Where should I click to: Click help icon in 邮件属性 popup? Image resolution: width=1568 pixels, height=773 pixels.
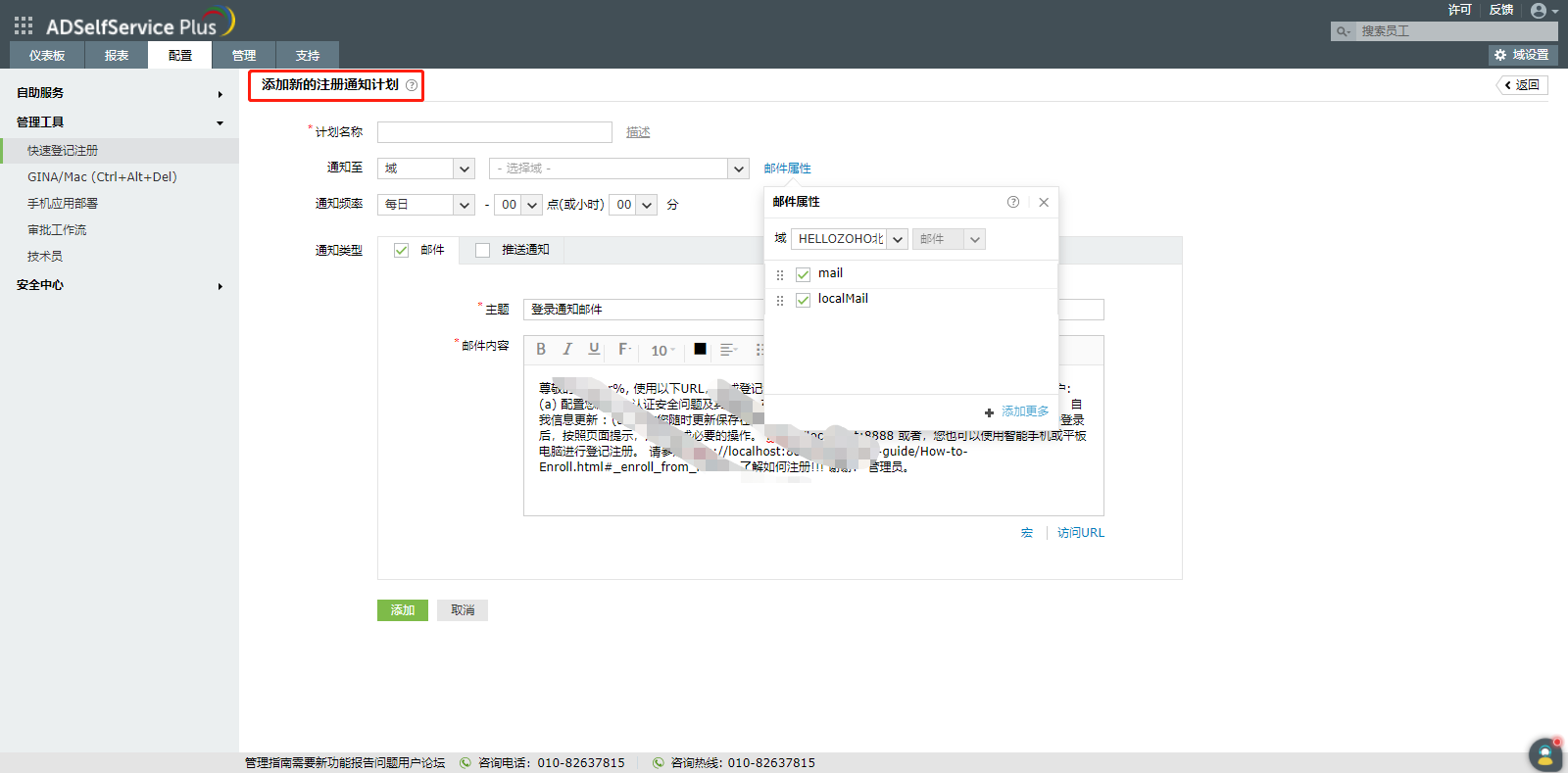[x=1013, y=202]
